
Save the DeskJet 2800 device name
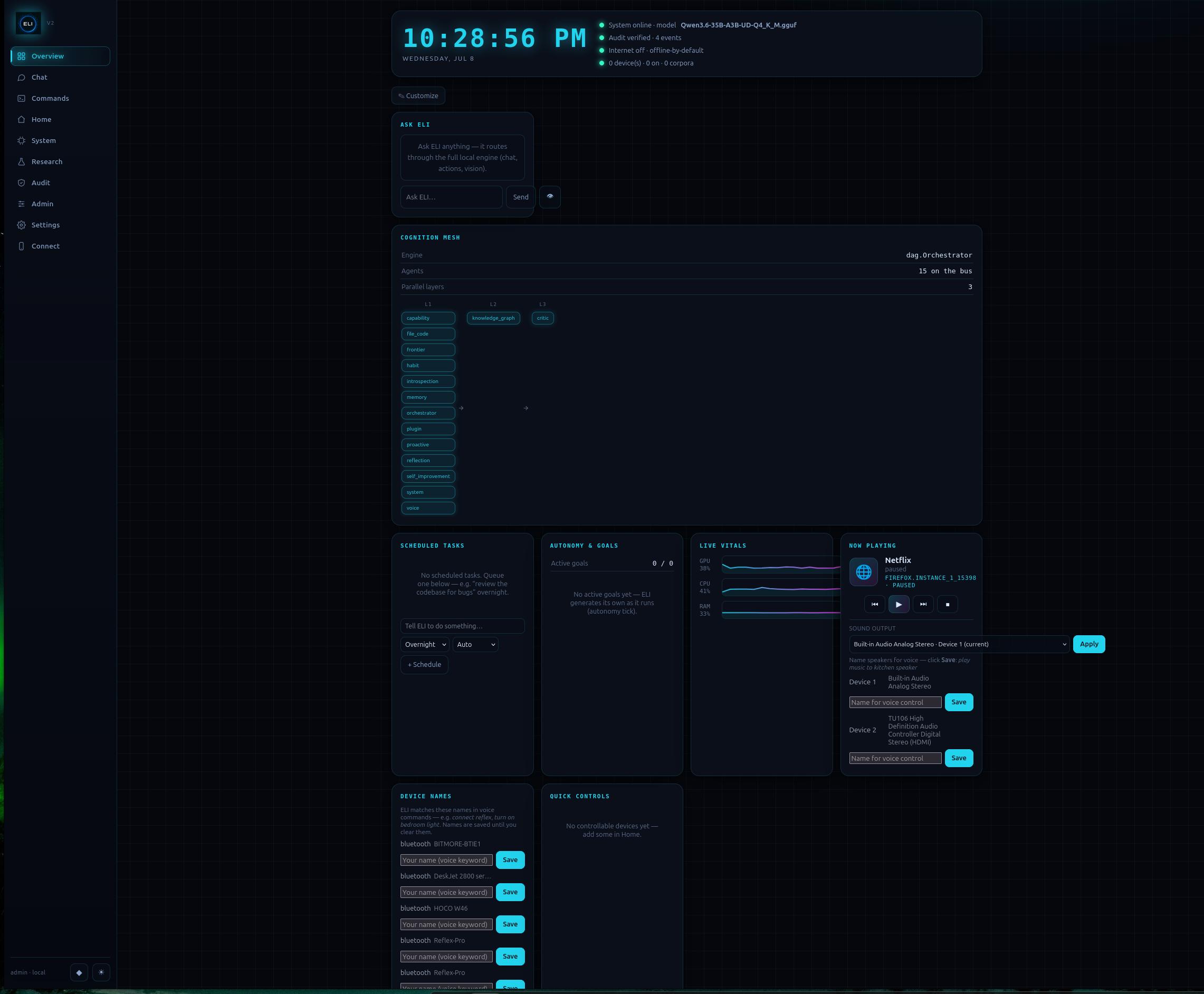510,892
